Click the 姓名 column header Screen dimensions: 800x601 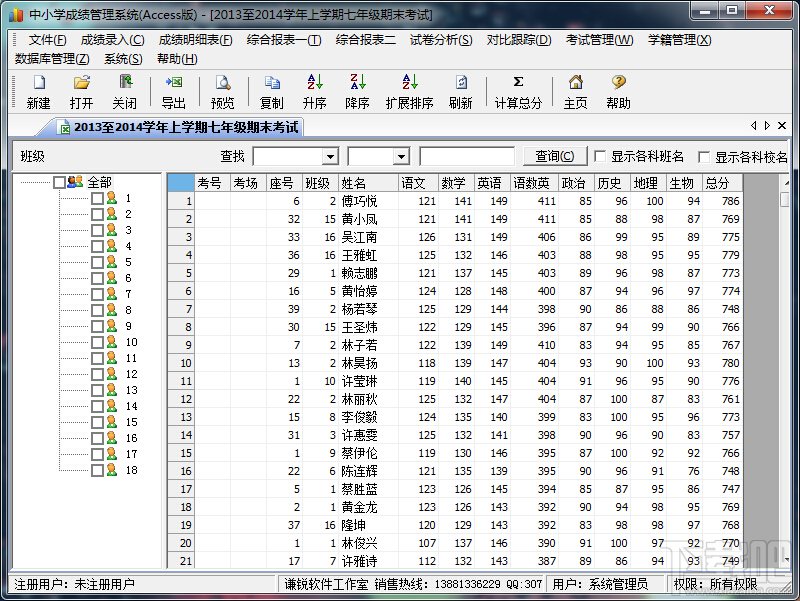tap(368, 183)
